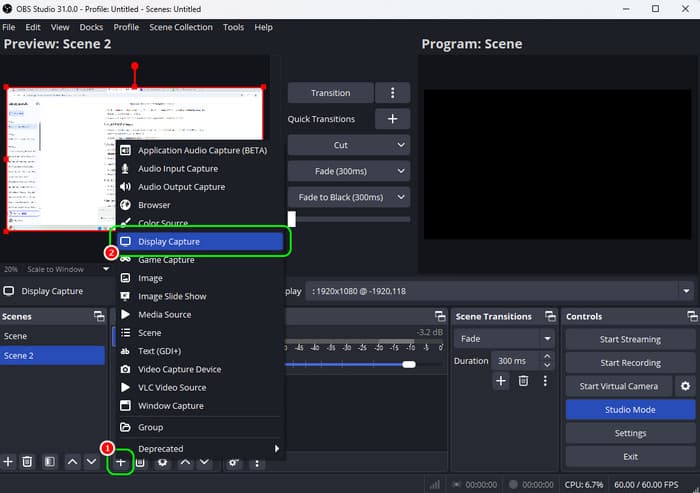Select Application Audio Capture (BETA)
The width and height of the screenshot is (700, 493).
pyautogui.click(x=200, y=150)
